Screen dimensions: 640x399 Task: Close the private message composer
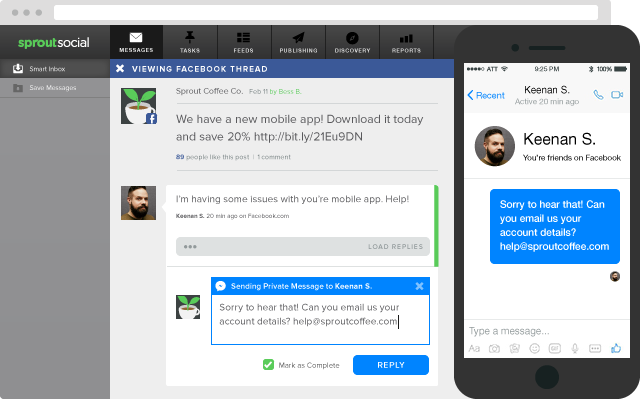point(419,286)
